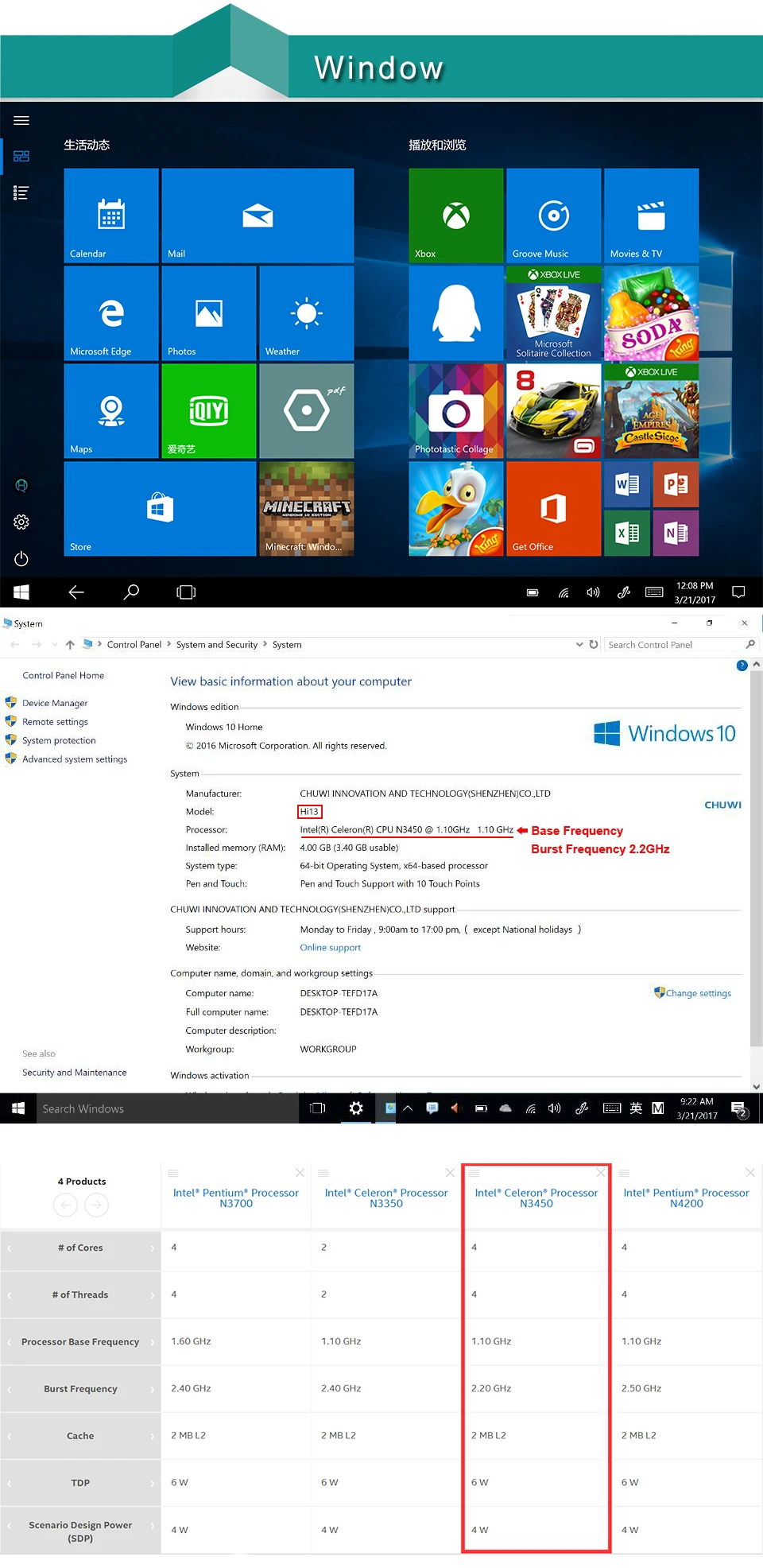Click the System window vertical scrollbar
The width and height of the screenshot is (763, 1568).
pyautogui.click(x=756, y=858)
